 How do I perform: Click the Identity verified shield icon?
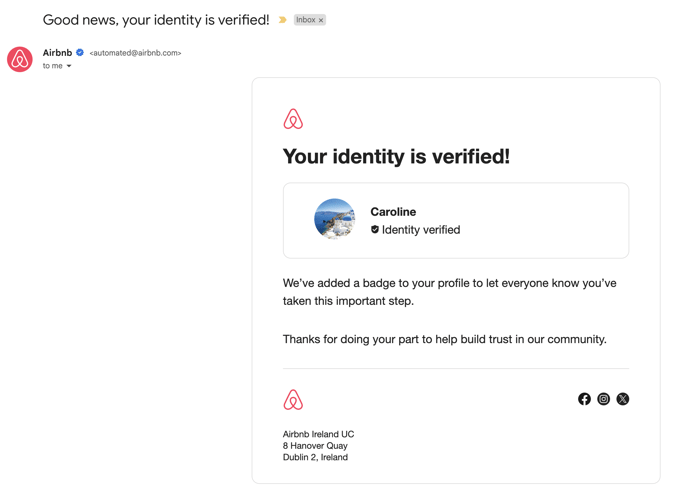click(375, 230)
